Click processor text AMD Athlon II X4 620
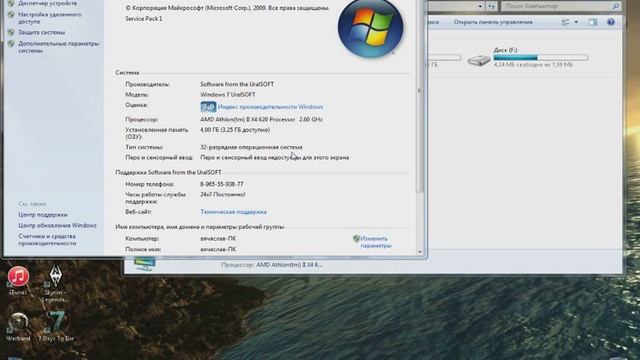This screenshot has width=640, height=360. tap(261, 120)
